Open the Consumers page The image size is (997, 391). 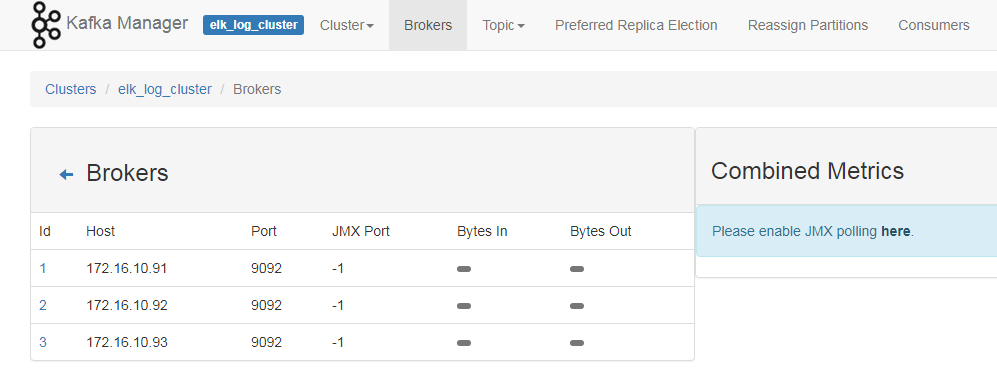pos(933,25)
